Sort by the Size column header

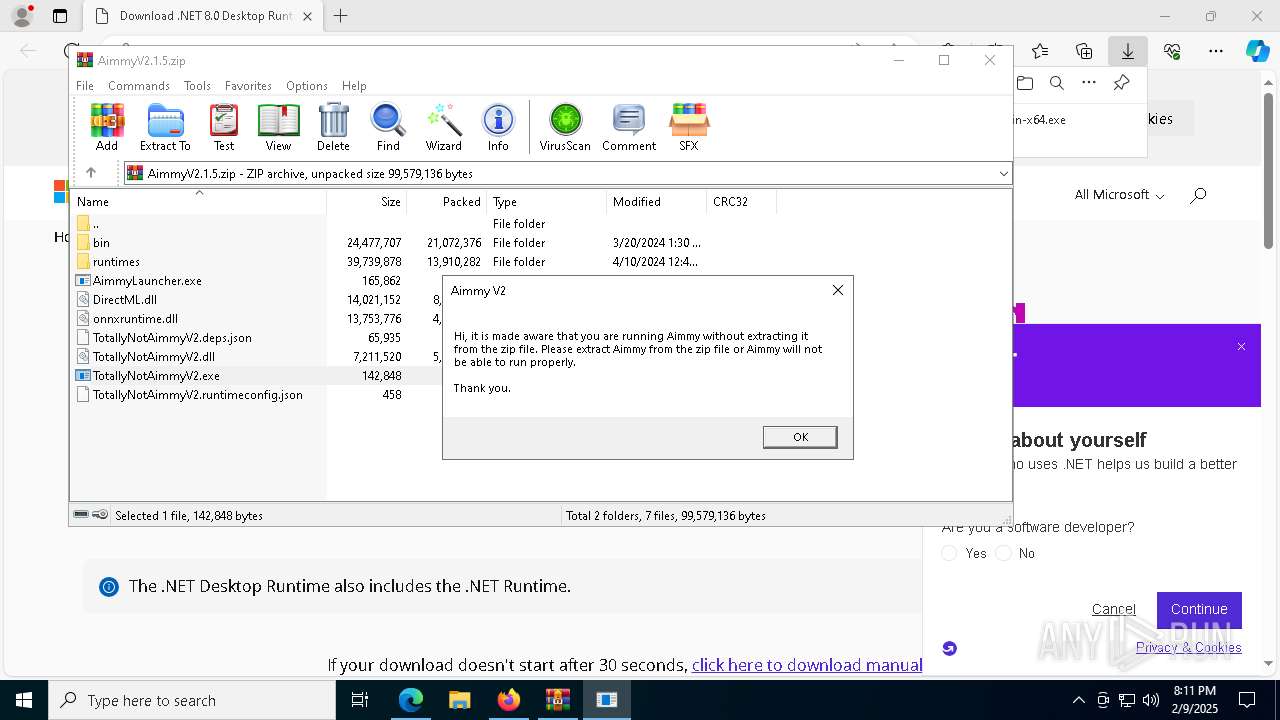click(x=366, y=202)
